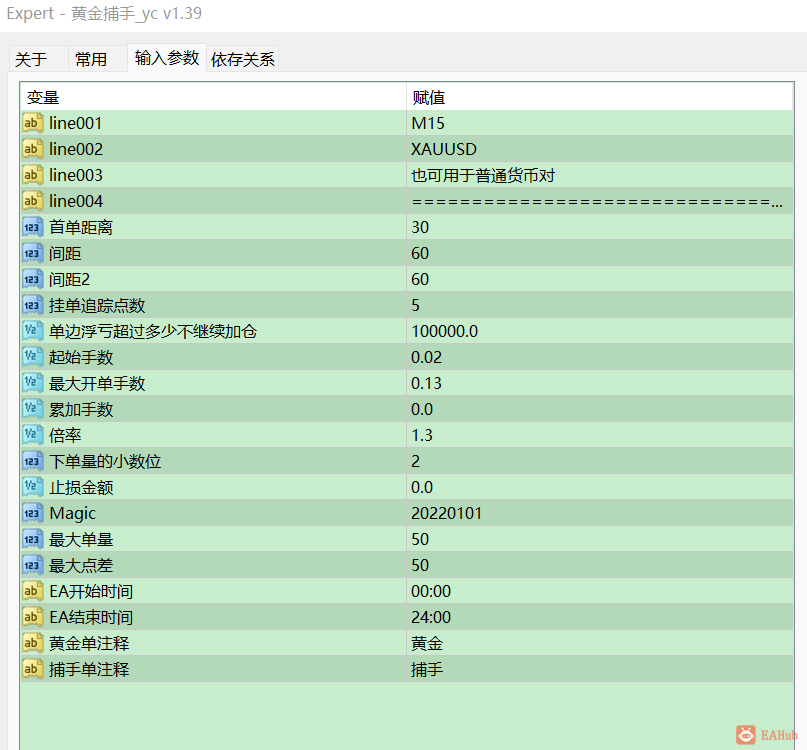The image size is (807, 750).
Task: Edit the line001 value M15
Action: point(600,123)
